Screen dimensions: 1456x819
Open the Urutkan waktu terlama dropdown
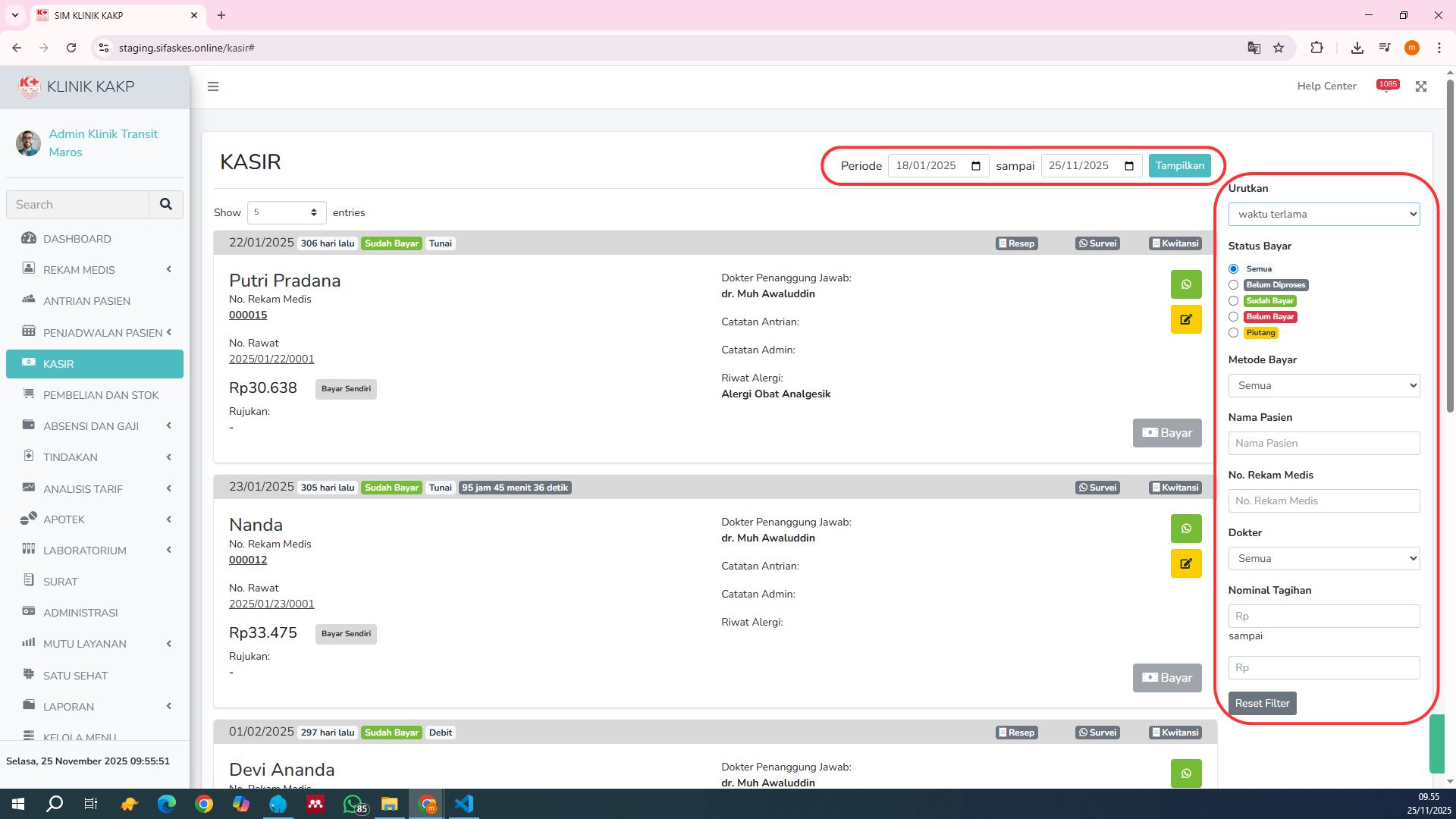point(1323,214)
